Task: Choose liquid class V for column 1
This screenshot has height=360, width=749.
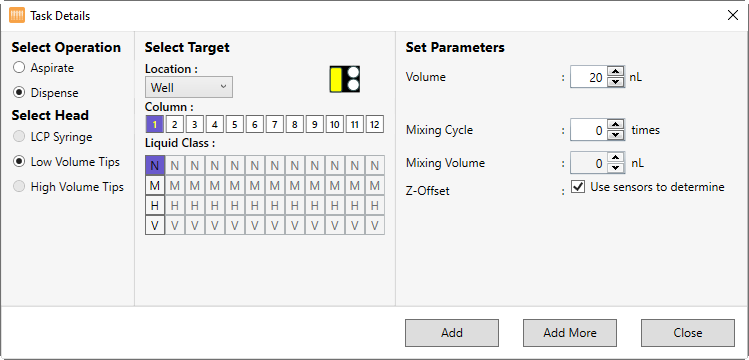Action: pos(155,225)
